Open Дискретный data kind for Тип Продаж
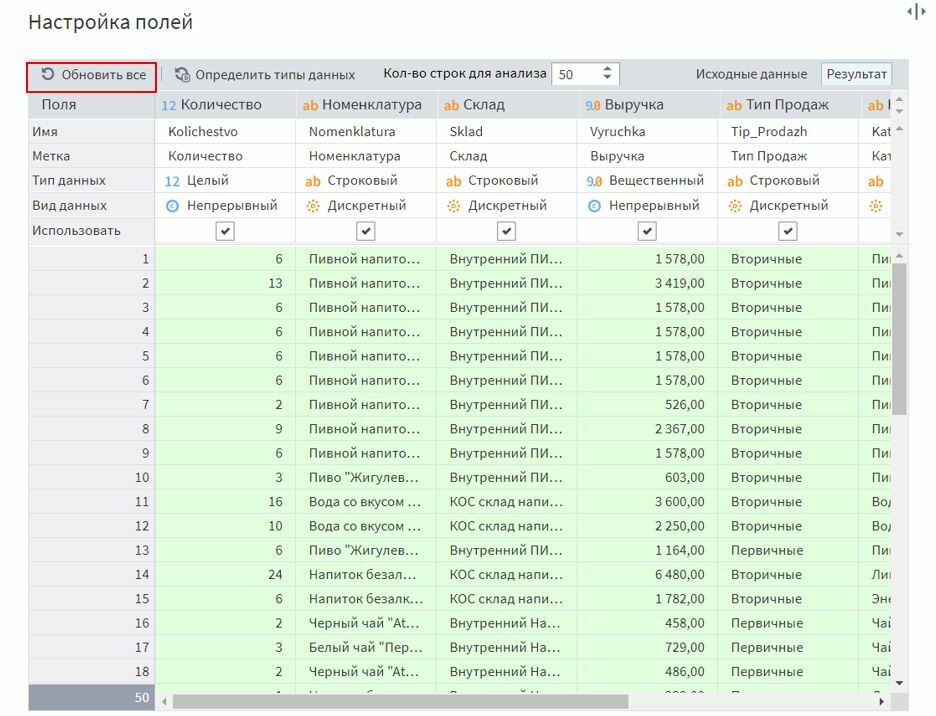Screen dimensions: 936x716 click(789, 205)
